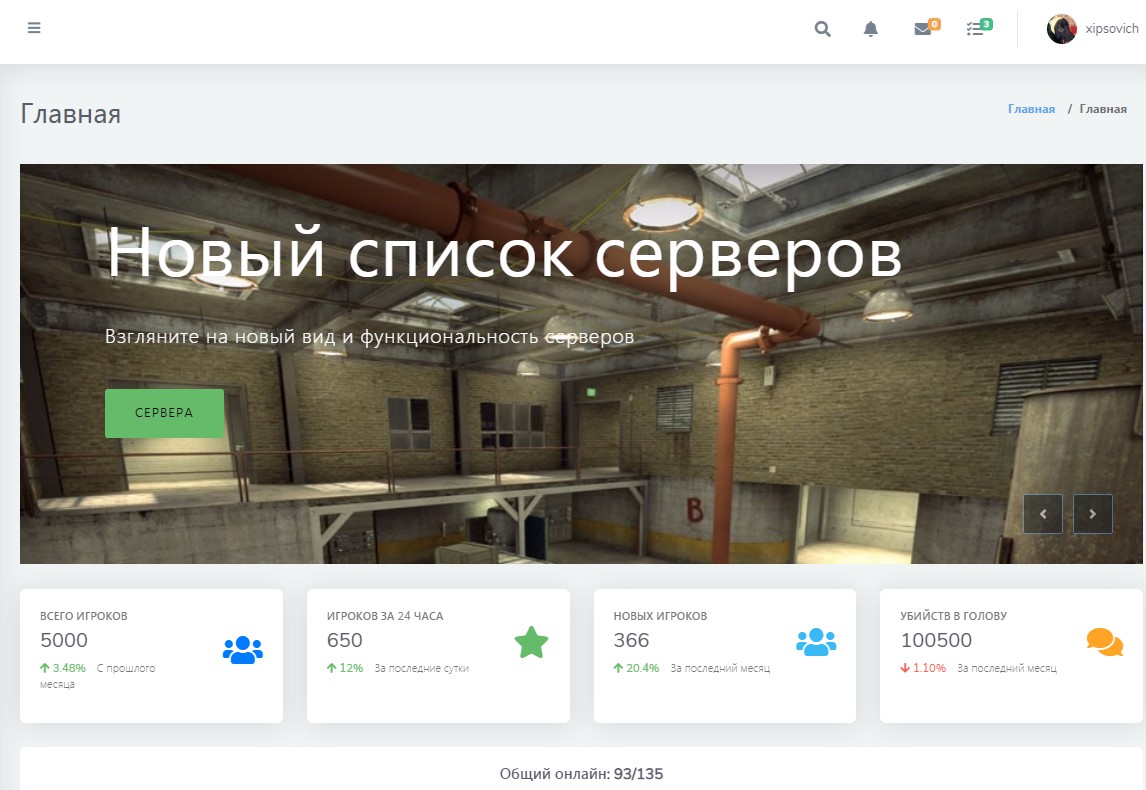Click the red 1.10% decline indicator

[923, 668]
